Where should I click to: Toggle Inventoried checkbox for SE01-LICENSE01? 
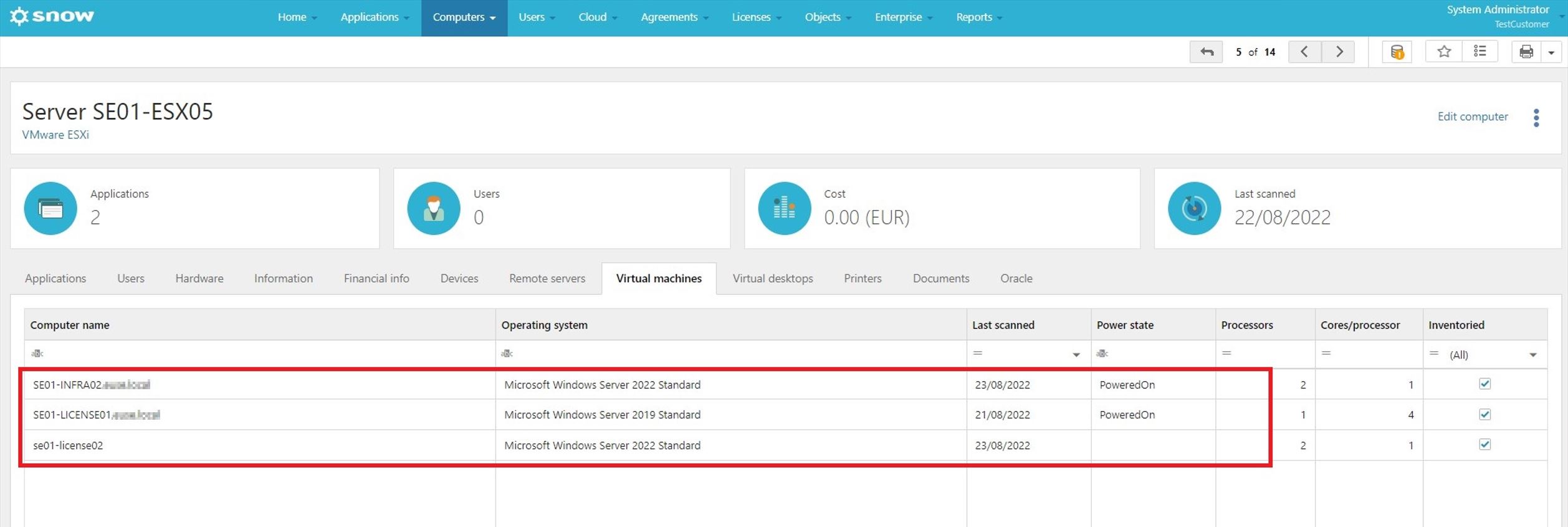coord(1485,414)
